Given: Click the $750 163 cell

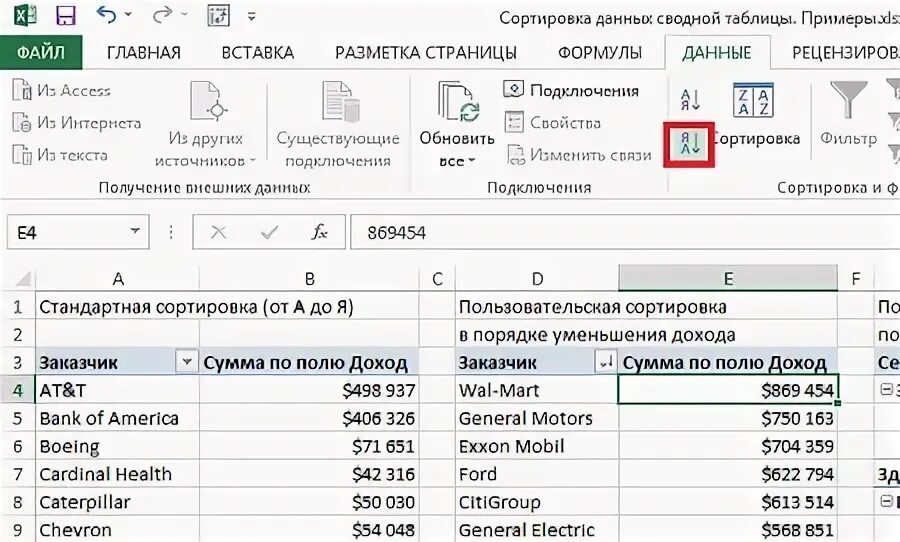Looking at the screenshot, I should [728, 418].
